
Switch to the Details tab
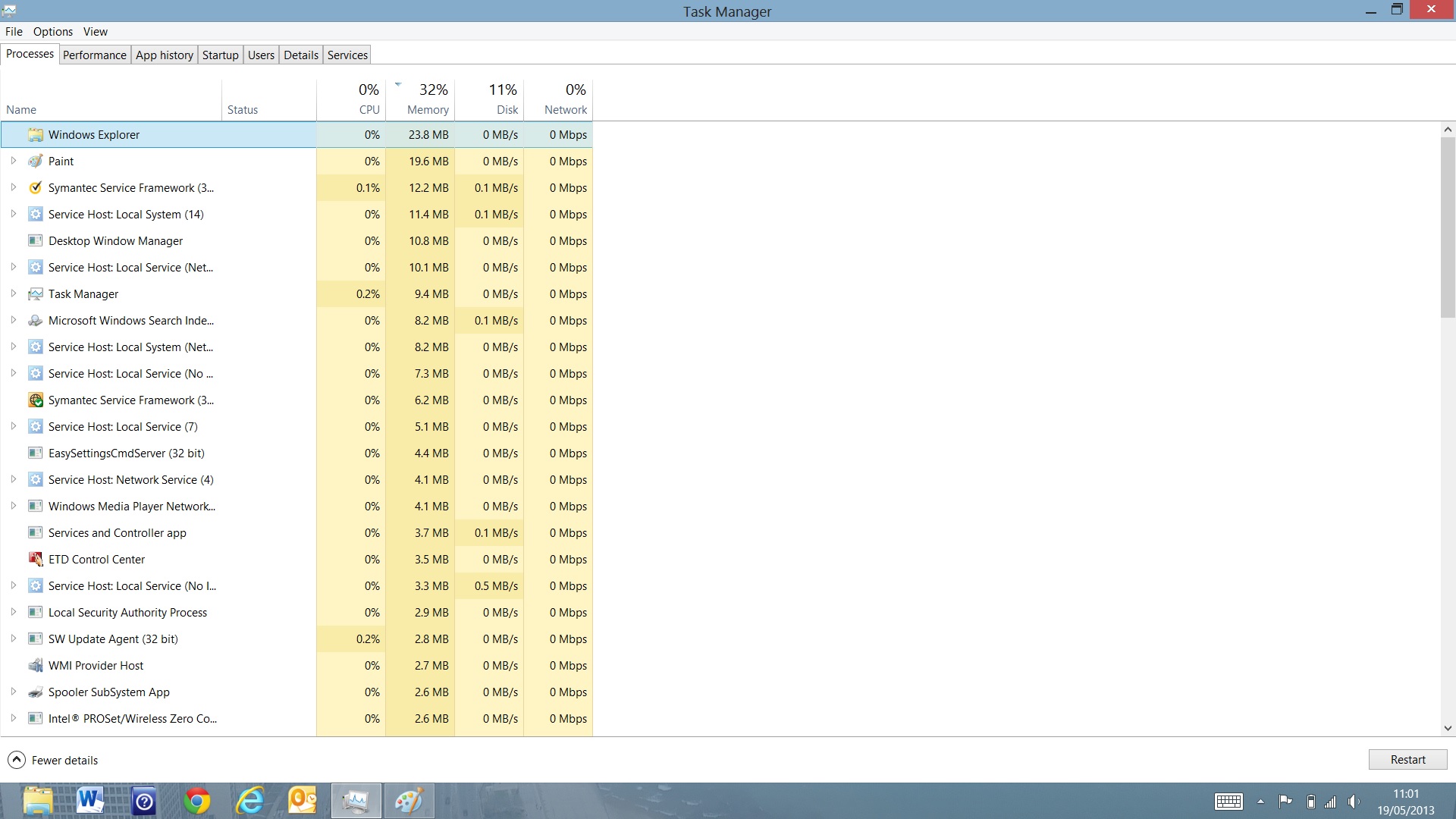[x=301, y=55]
